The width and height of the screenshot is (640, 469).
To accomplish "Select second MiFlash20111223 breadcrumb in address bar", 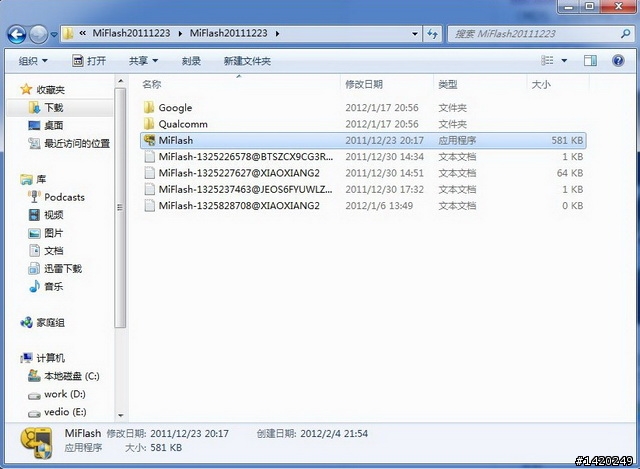I will (228, 33).
